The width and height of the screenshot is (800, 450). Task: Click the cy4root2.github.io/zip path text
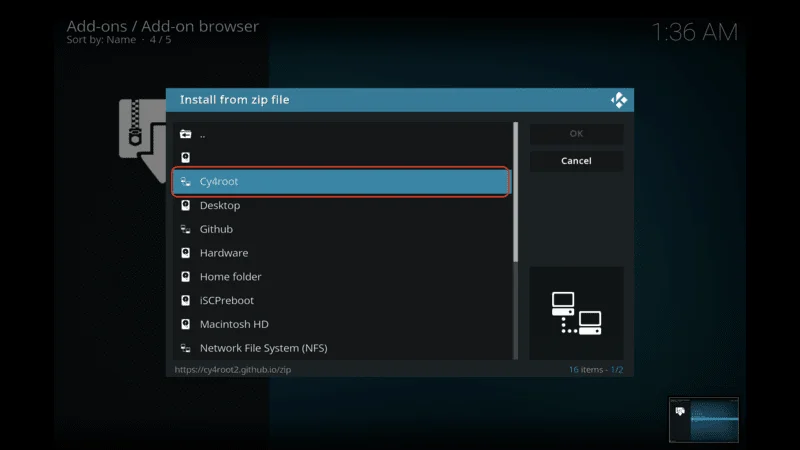tap(233, 369)
